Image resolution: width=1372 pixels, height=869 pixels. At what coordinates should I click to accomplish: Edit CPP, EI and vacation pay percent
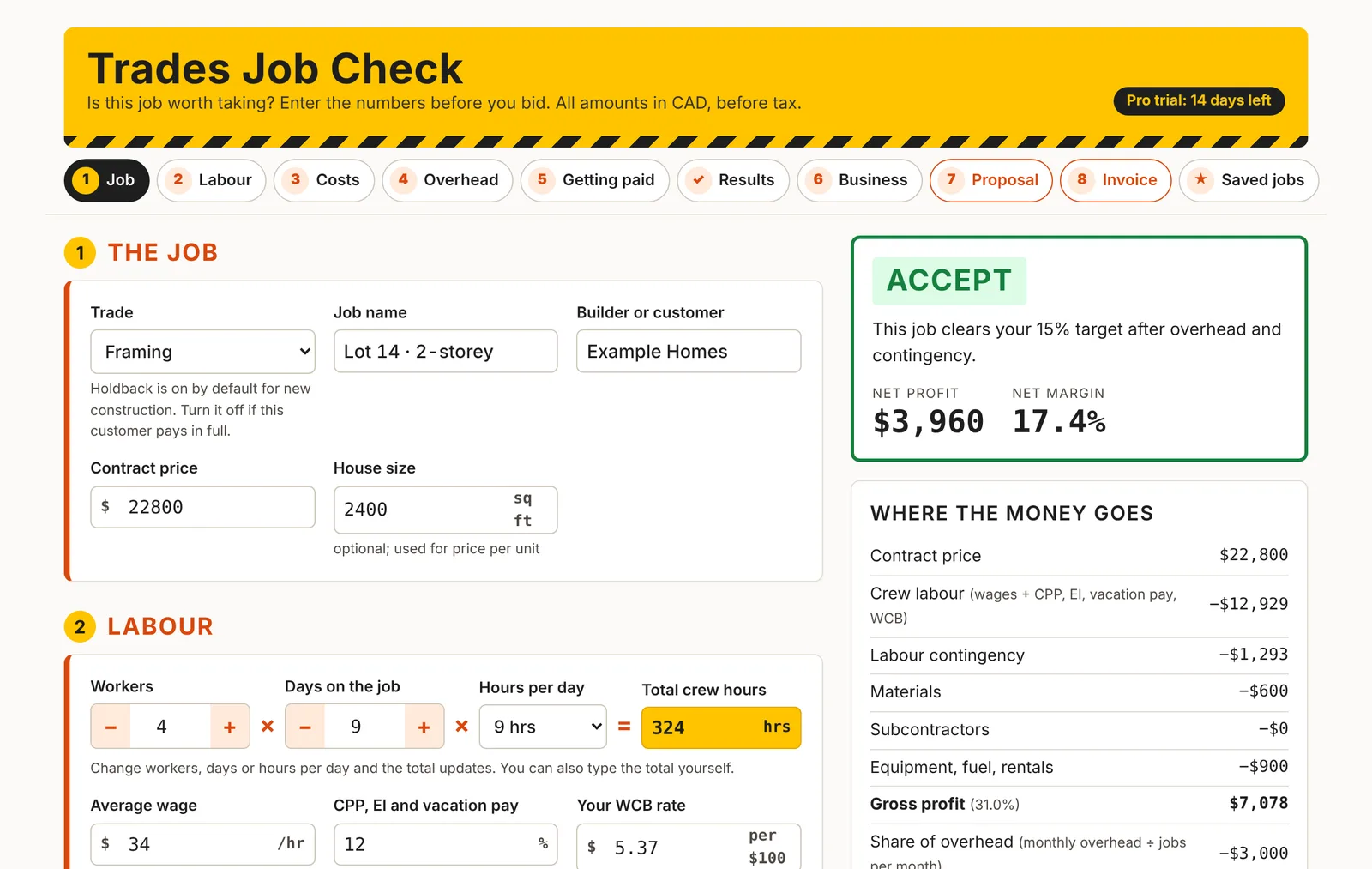445,844
